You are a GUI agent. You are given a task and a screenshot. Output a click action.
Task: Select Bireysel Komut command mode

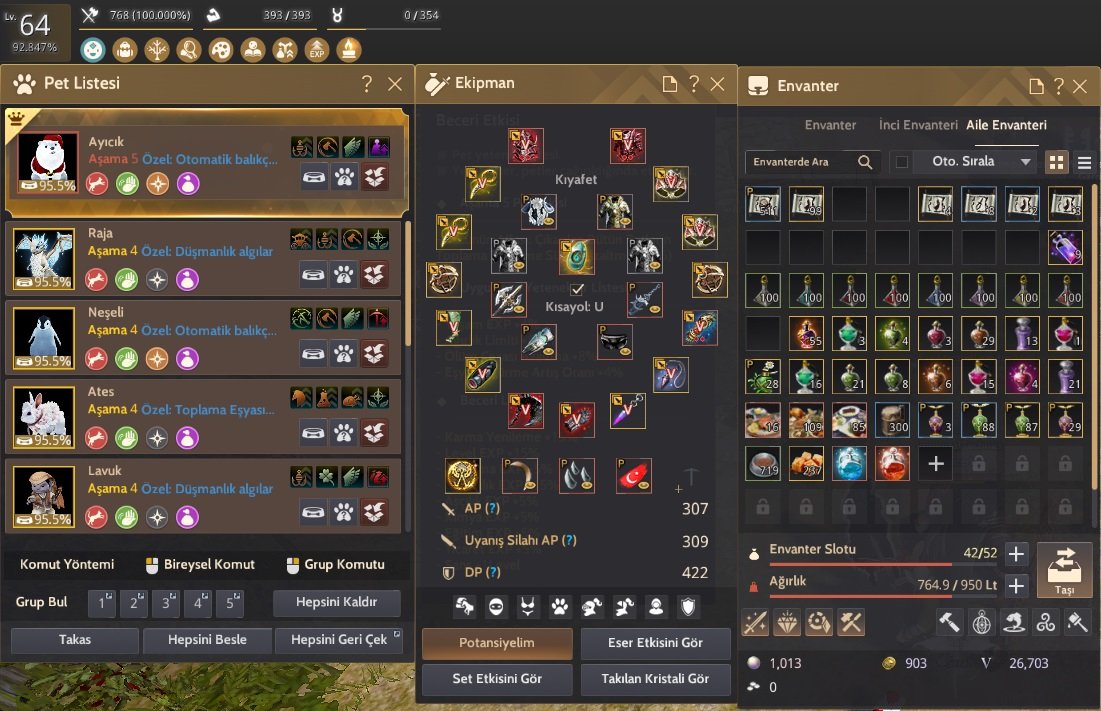tap(200, 564)
